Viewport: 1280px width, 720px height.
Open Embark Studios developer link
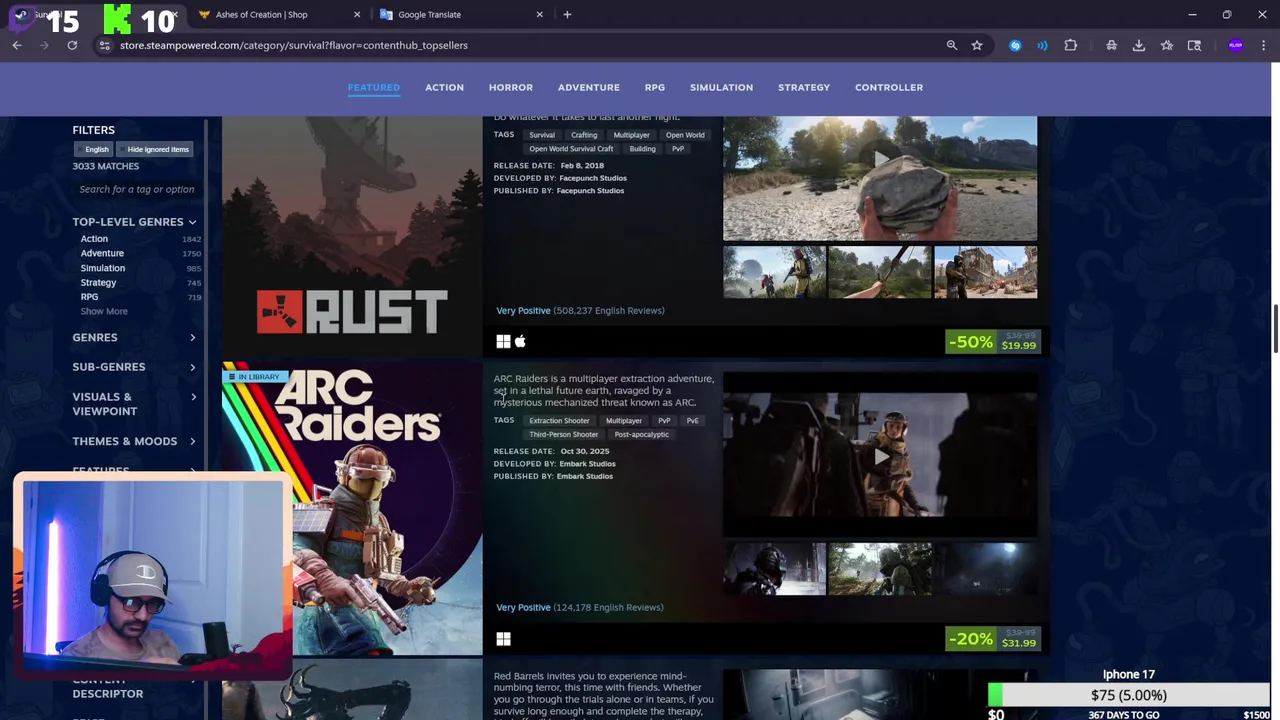(587, 464)
